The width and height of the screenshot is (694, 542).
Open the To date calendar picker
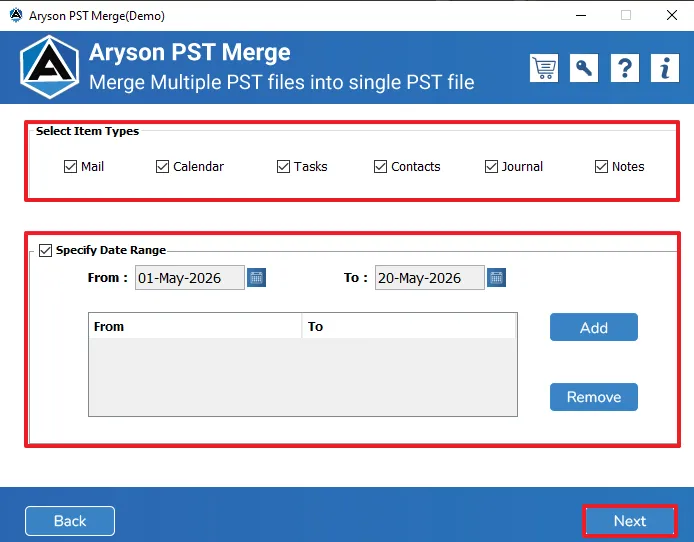point(496,278)
